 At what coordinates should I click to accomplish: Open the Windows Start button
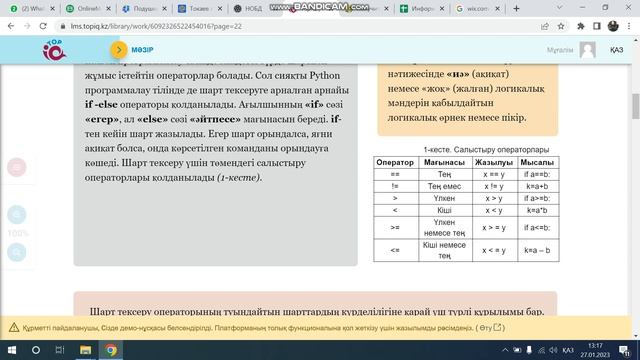12,350
